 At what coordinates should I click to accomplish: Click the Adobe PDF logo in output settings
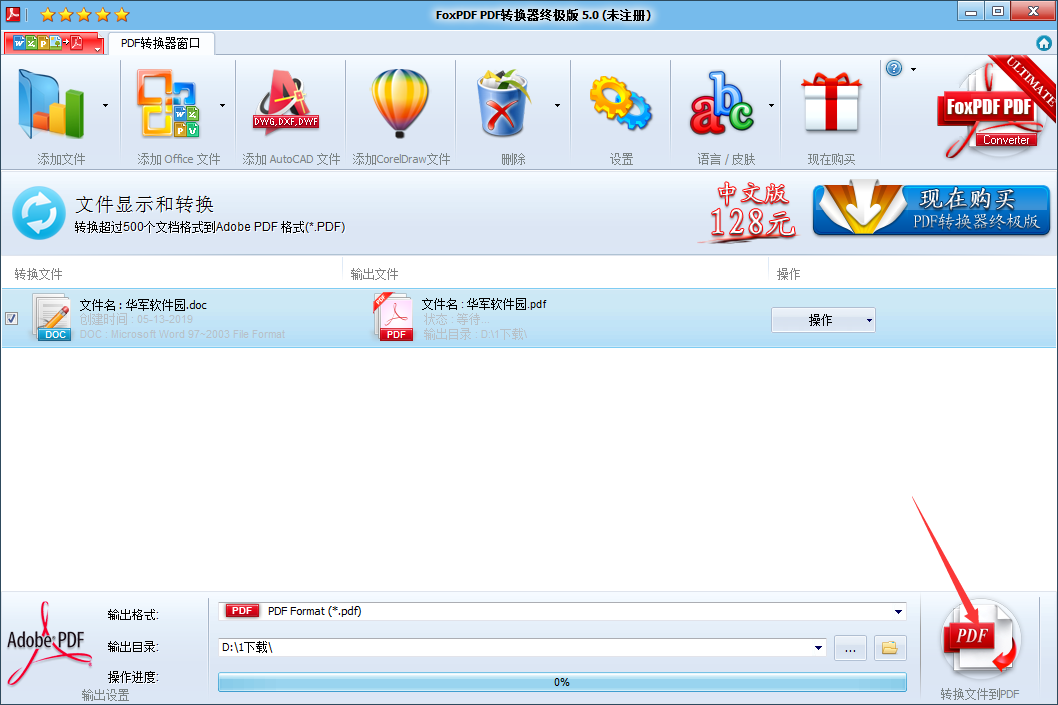point(47,643)
